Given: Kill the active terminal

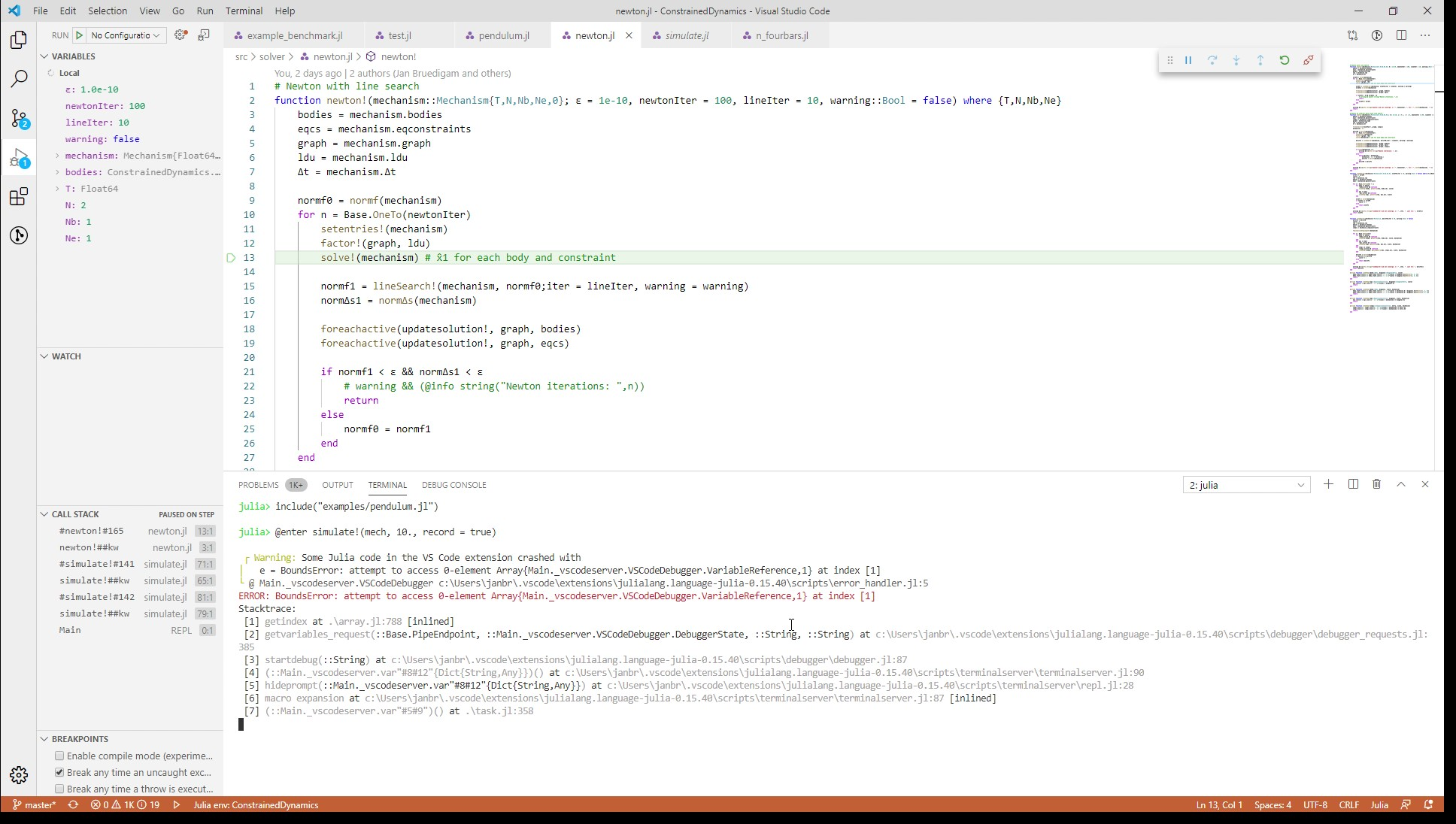Looking at the screenshot, I should pyautogui.click(x=1376, y=484).
